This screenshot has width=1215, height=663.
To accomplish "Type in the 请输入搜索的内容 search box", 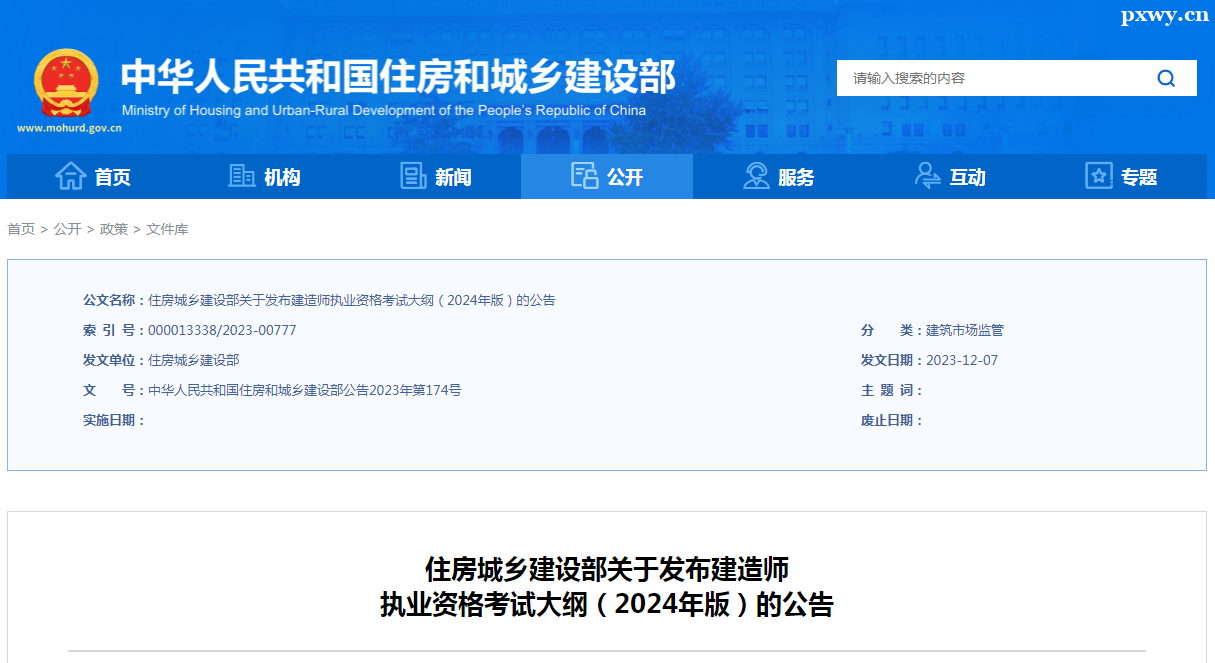I will tap(990, 78).
